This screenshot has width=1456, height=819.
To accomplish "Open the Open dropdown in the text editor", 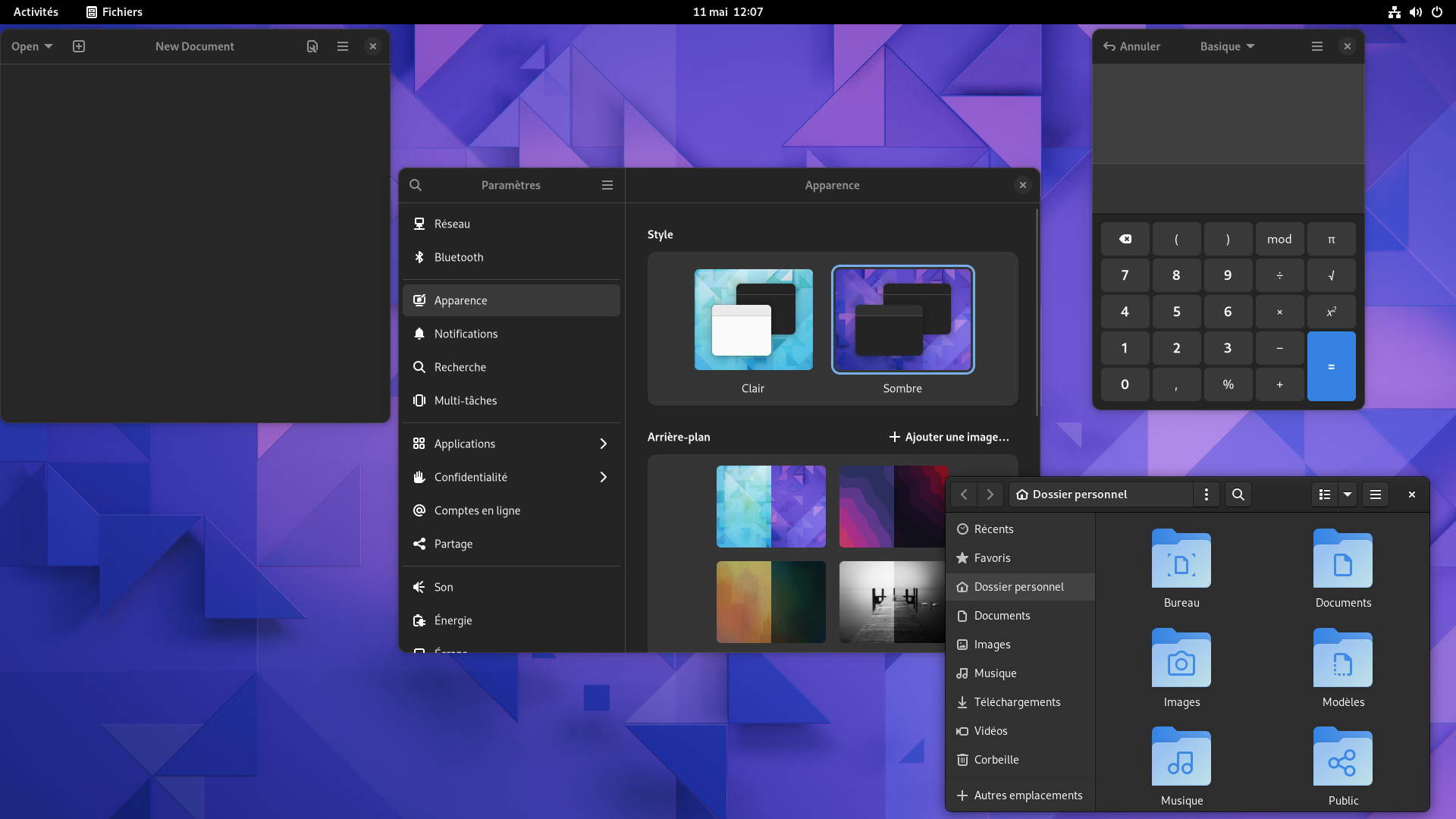I will pyautogui.click(x=32, y=46).
